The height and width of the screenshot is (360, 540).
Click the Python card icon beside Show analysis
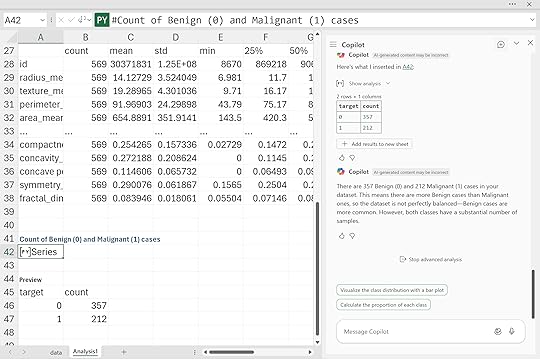(x=340, y=83)
